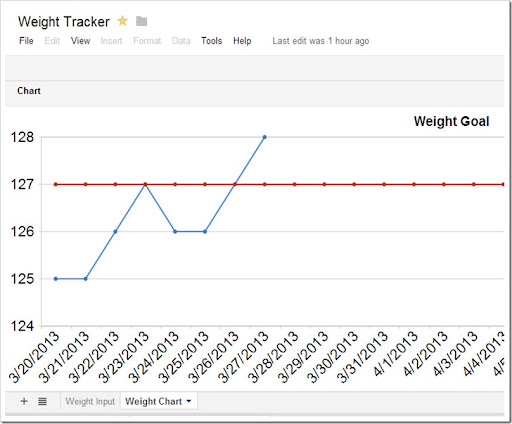Click blue data point at 128 on 3/27/2013
Image resolution: width=512 pixels, height=424 pixels.
pos(265,137)
